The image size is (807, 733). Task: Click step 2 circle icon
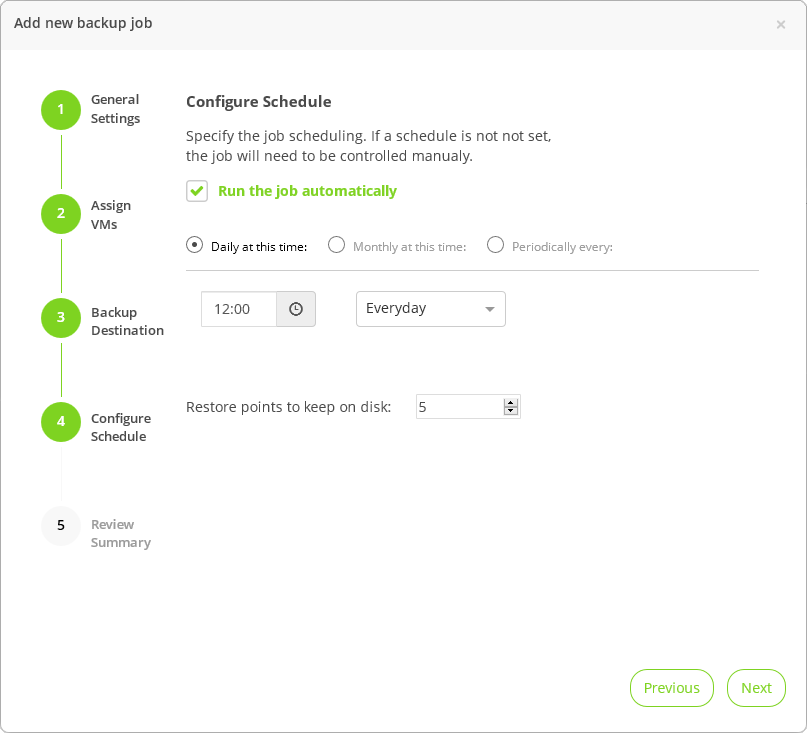61,214
